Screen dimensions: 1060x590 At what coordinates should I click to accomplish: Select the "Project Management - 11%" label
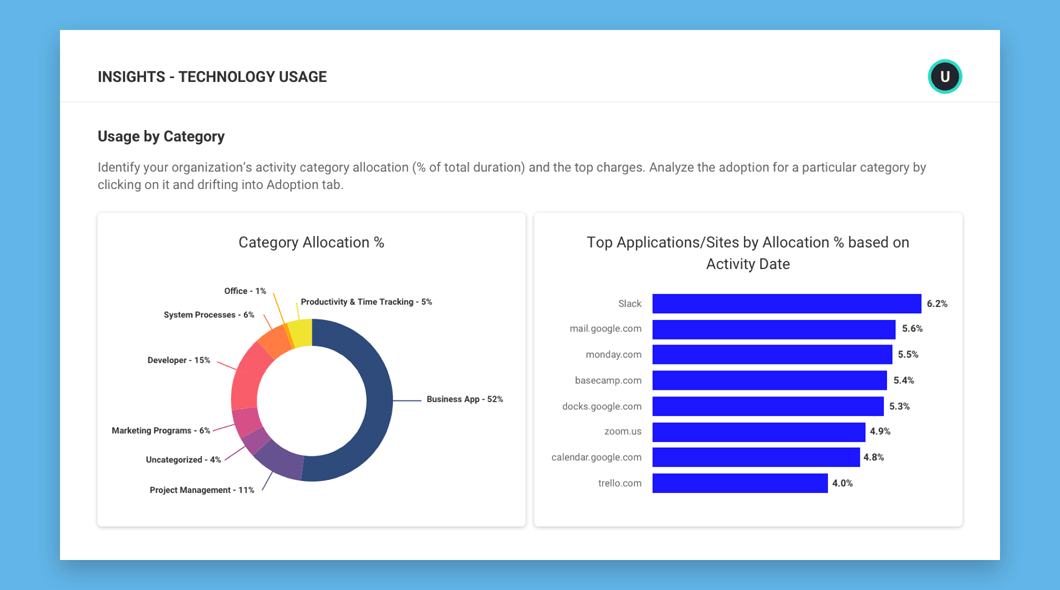pos(201,490)
